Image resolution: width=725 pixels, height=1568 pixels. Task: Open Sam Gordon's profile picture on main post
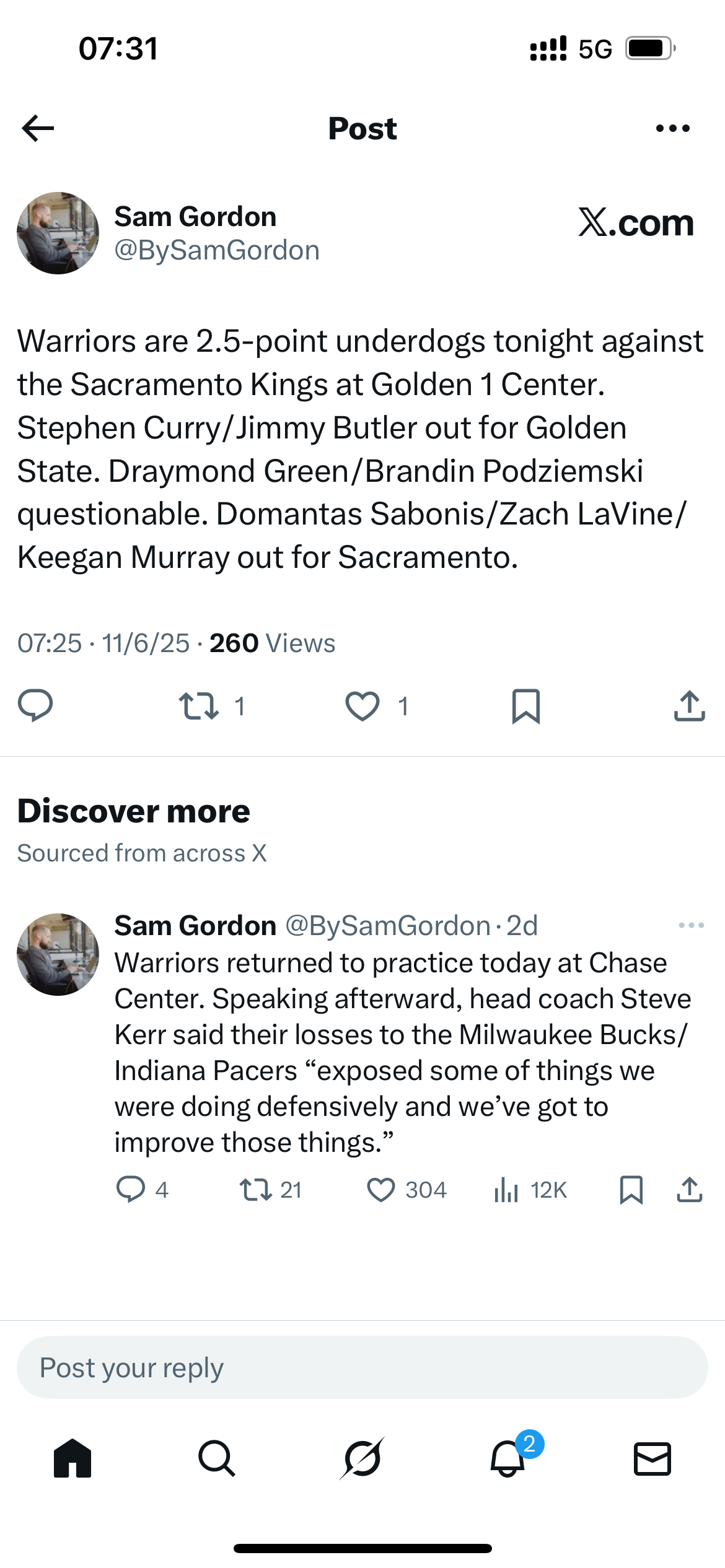pyautogui.click(x=58, y=233)
